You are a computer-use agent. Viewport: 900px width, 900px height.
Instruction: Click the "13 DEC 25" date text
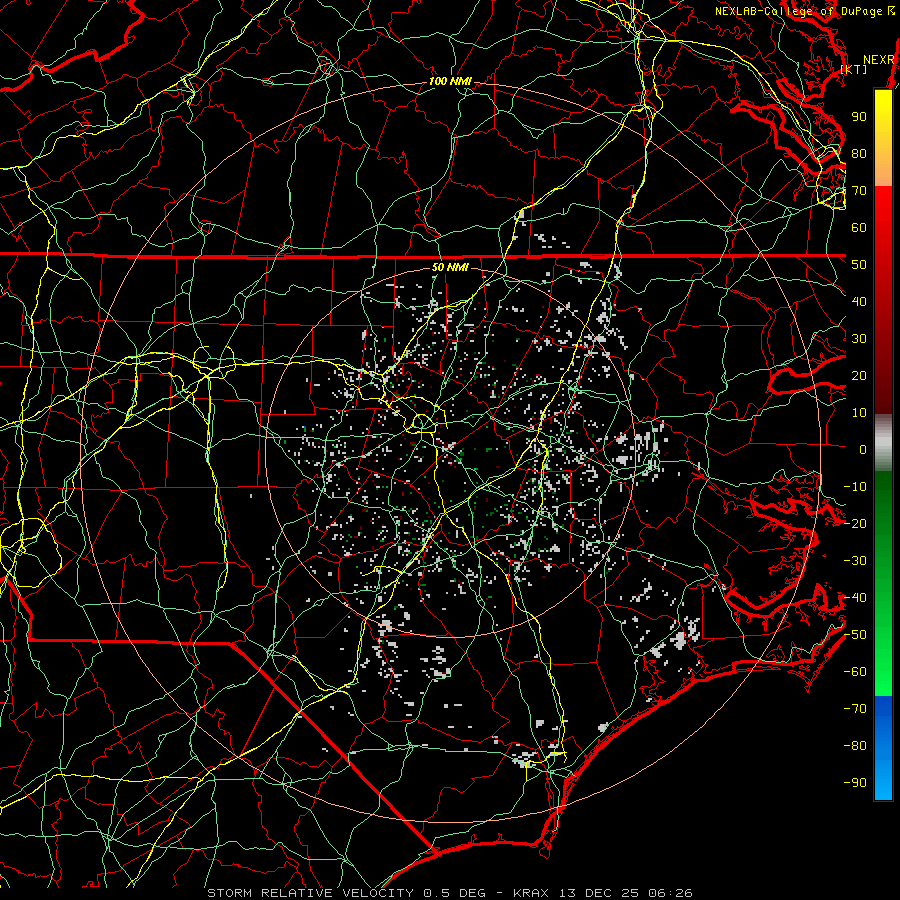pos(599,893)
